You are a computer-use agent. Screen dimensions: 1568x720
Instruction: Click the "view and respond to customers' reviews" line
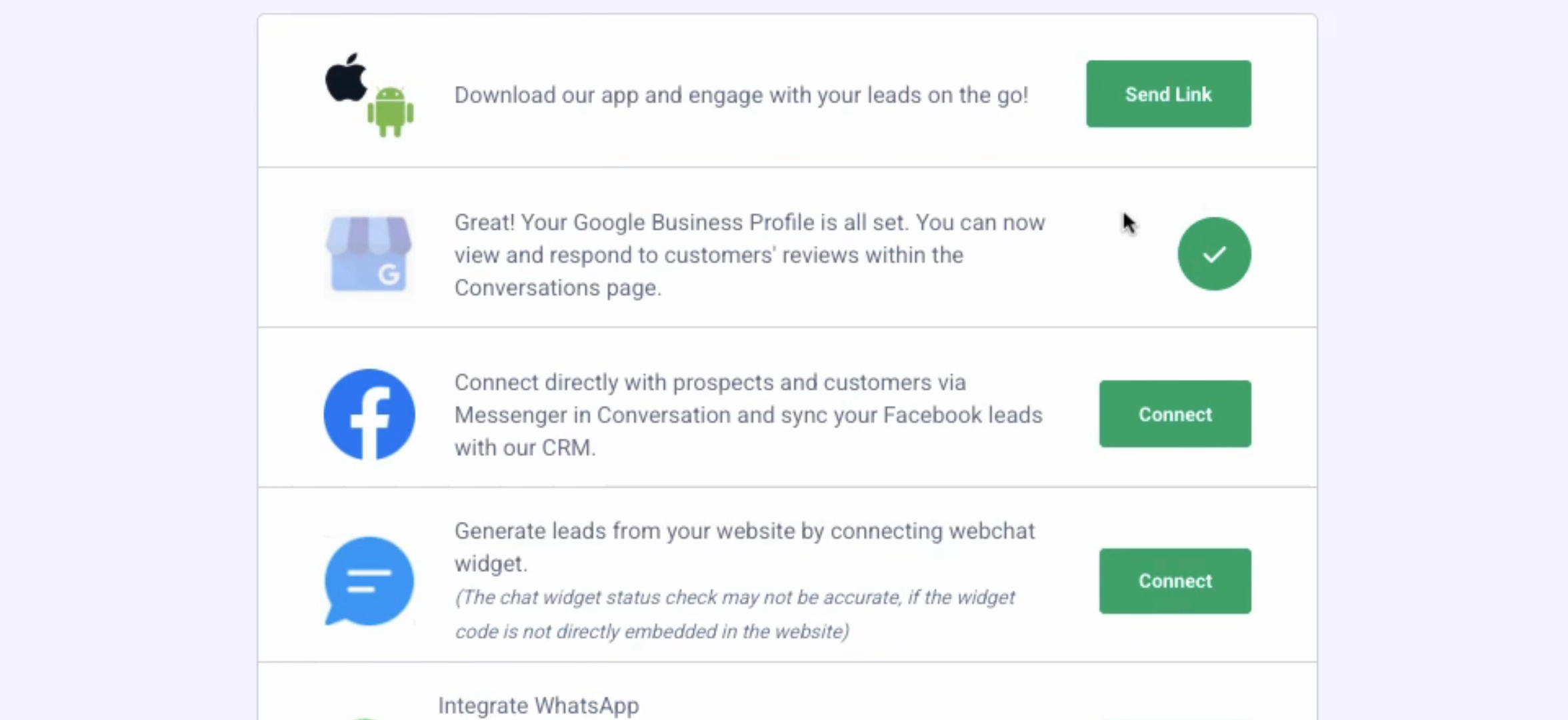tap(708, 255)
